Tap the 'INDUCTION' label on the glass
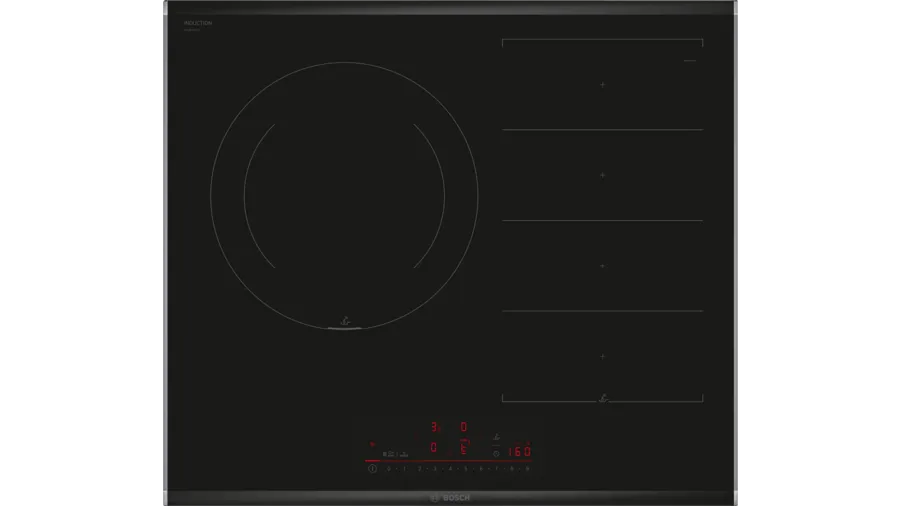This screenshot has height=506, width=900. [198, 23]
